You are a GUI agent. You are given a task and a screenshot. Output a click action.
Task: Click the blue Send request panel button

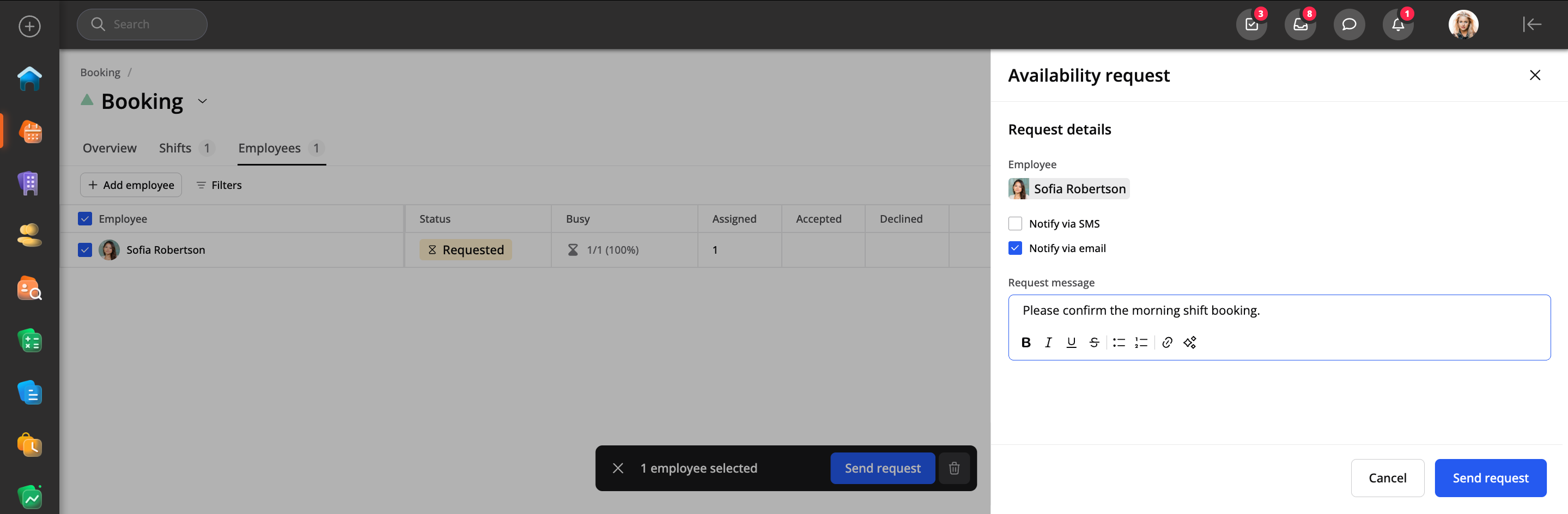click(1490, 478)
